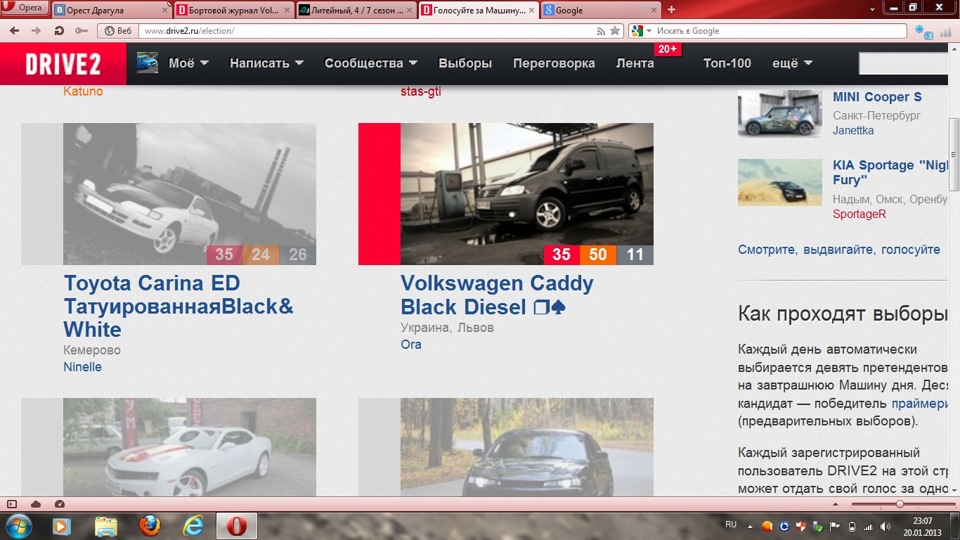Image resolution: width=960 pixels, height=540 pixels.
Task: Open the closed tabs list arrow
Action: coord(872,9)
